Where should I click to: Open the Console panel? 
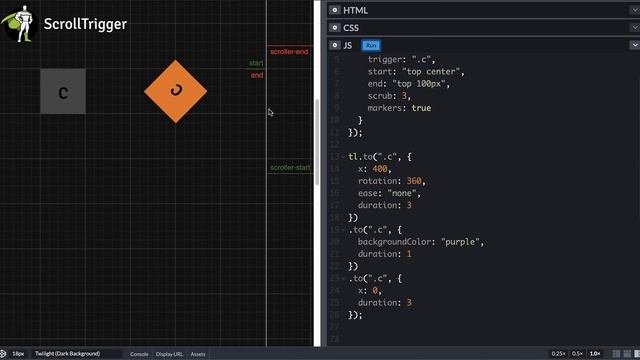(139, 354)
